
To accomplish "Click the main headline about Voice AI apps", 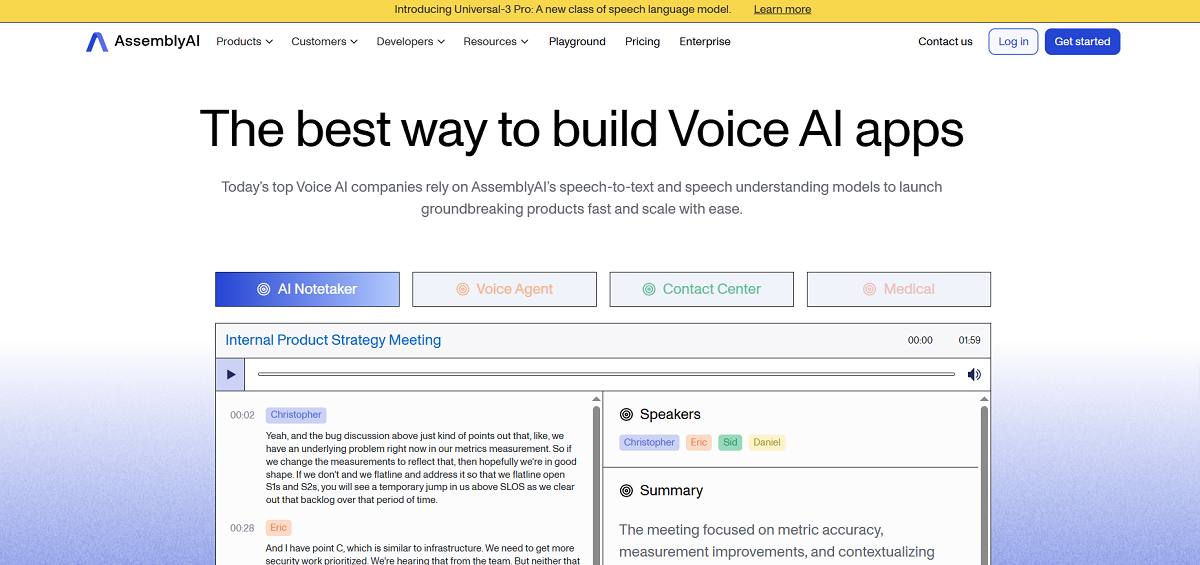I will point(582,129).
